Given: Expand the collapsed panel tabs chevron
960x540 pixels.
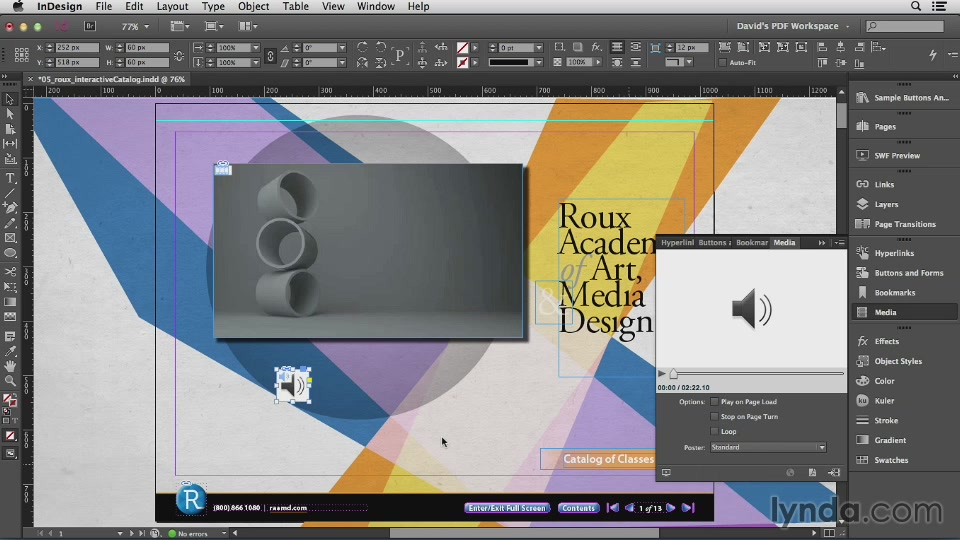Looking at the screenshot, I should [822, 243].
